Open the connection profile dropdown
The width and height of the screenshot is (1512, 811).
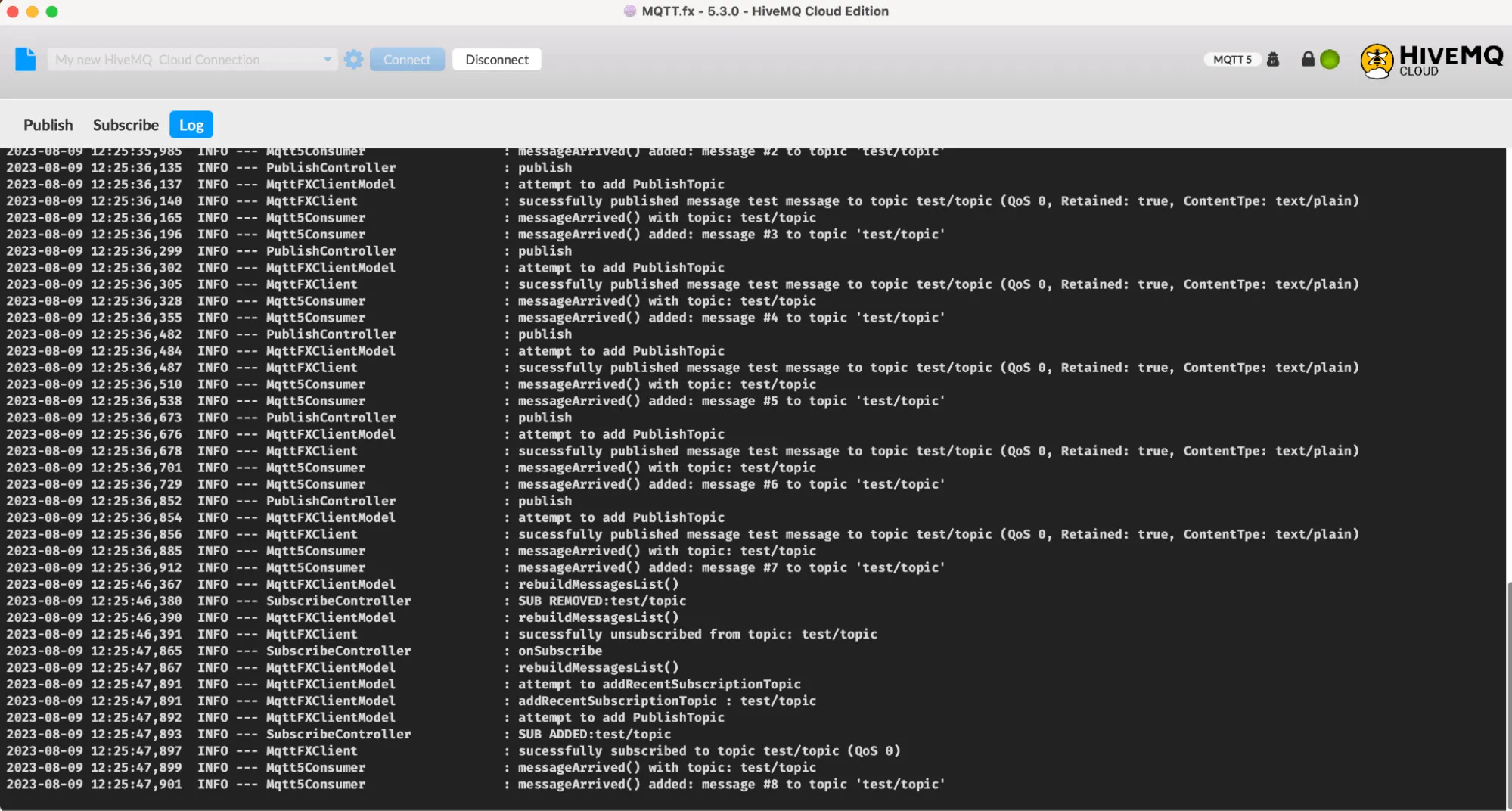pos(192,59)
